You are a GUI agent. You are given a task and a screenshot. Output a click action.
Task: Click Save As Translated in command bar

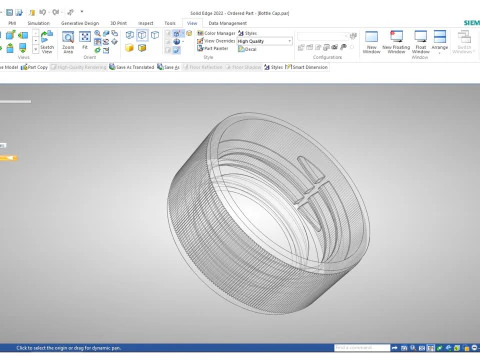click(x=132, y=67)
